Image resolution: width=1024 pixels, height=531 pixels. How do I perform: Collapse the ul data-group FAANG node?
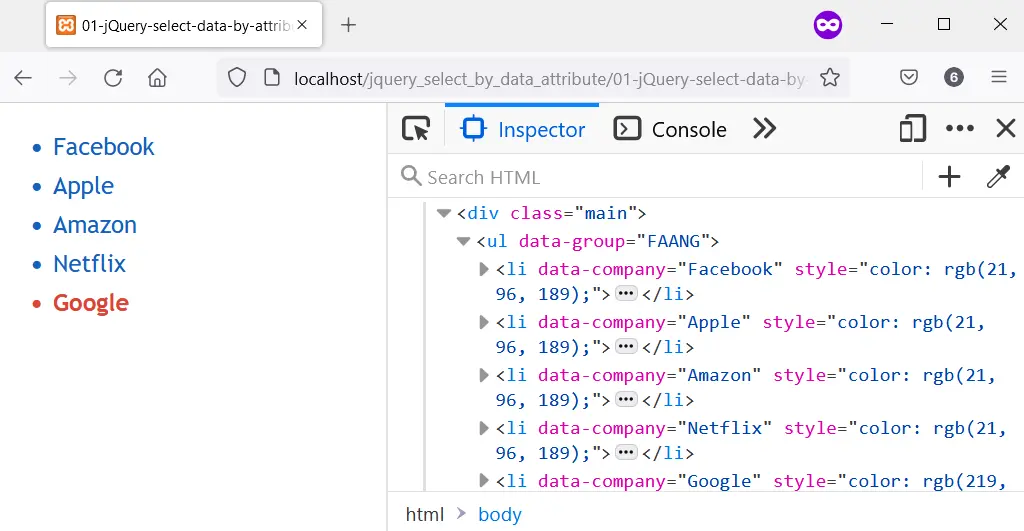pyautogui.click(x=464, y=242)
